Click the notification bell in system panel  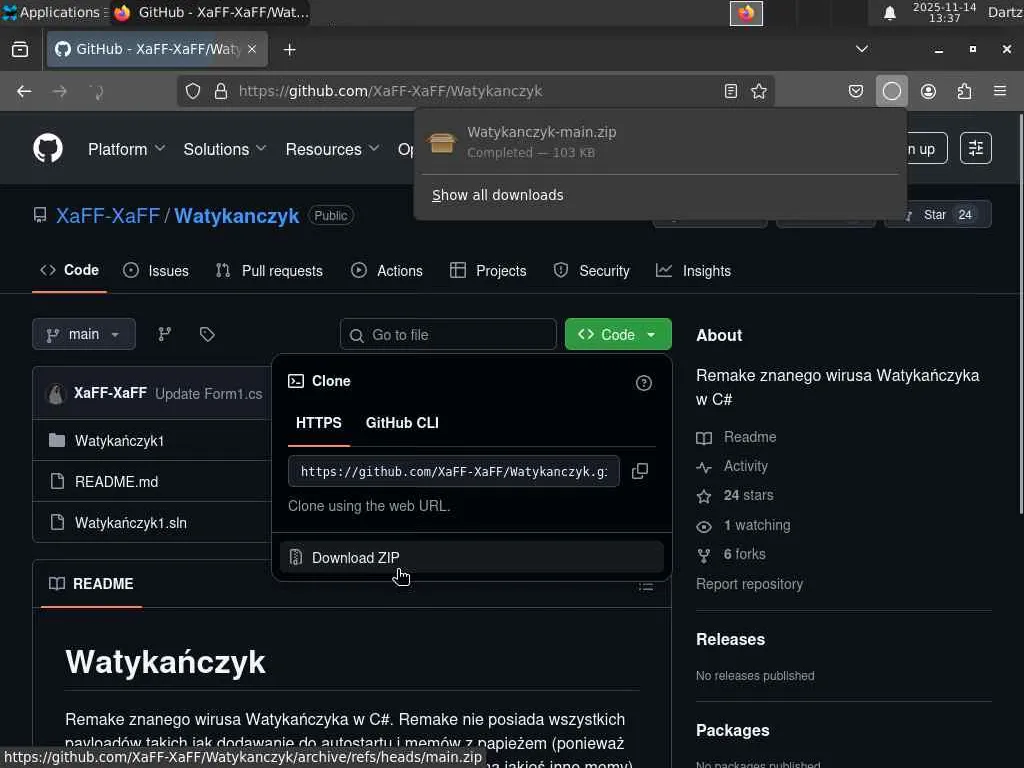(889, 13)
